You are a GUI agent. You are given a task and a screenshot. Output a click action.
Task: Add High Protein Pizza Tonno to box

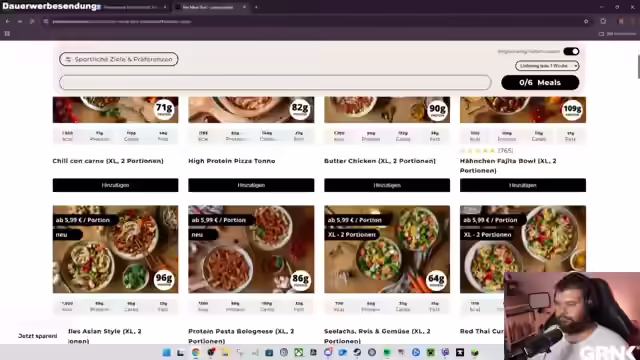click(x=251, y=185)
